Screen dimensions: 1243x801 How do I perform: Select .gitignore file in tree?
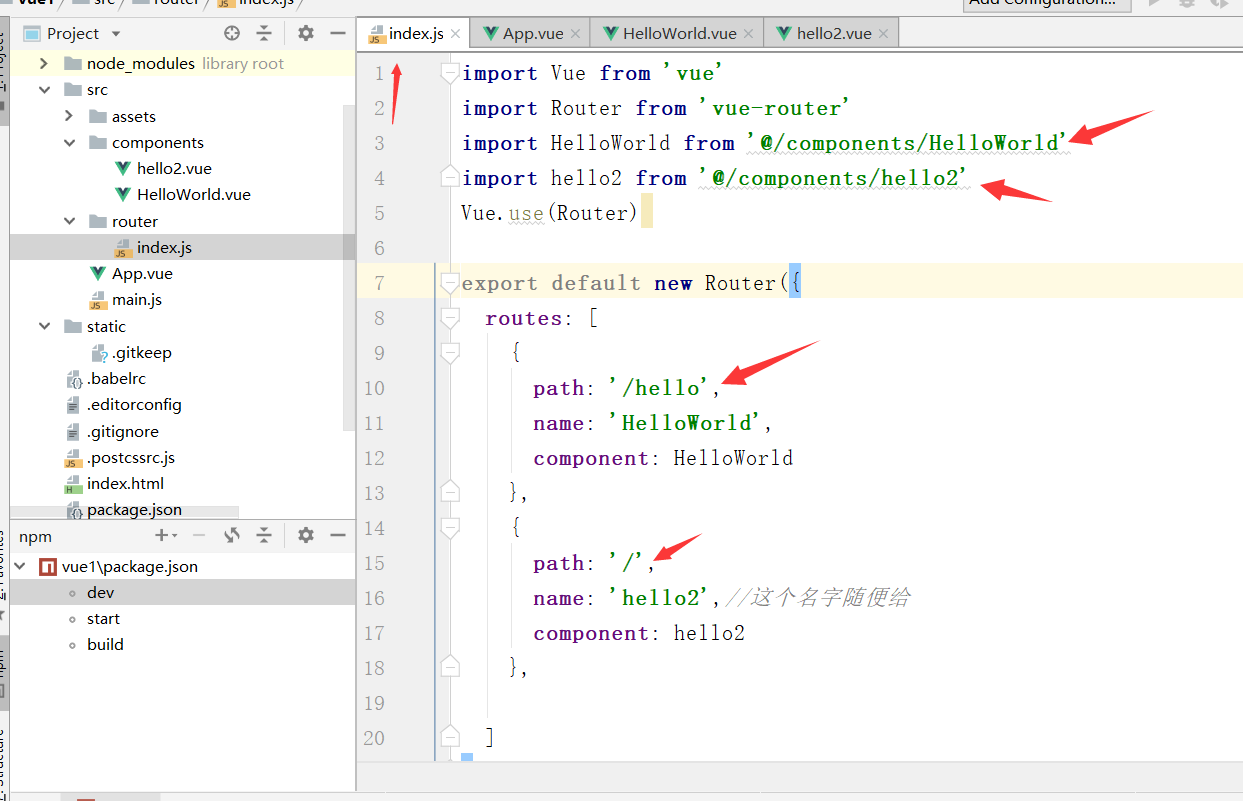tap(122, 432)
